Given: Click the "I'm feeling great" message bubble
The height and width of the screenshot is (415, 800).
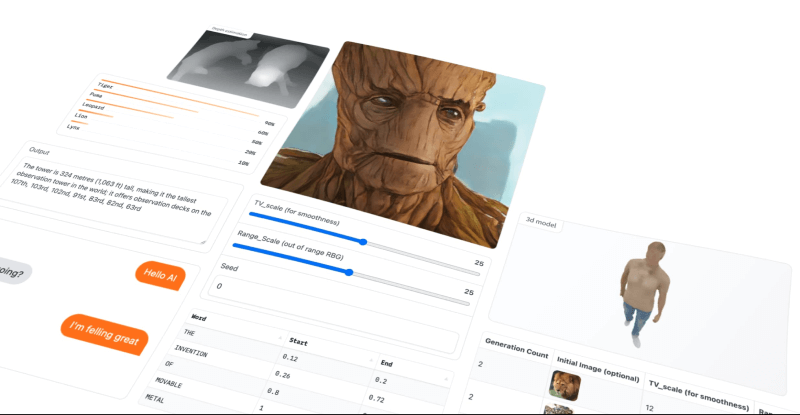Looking at the screenshot, I should tap(105, 333).
